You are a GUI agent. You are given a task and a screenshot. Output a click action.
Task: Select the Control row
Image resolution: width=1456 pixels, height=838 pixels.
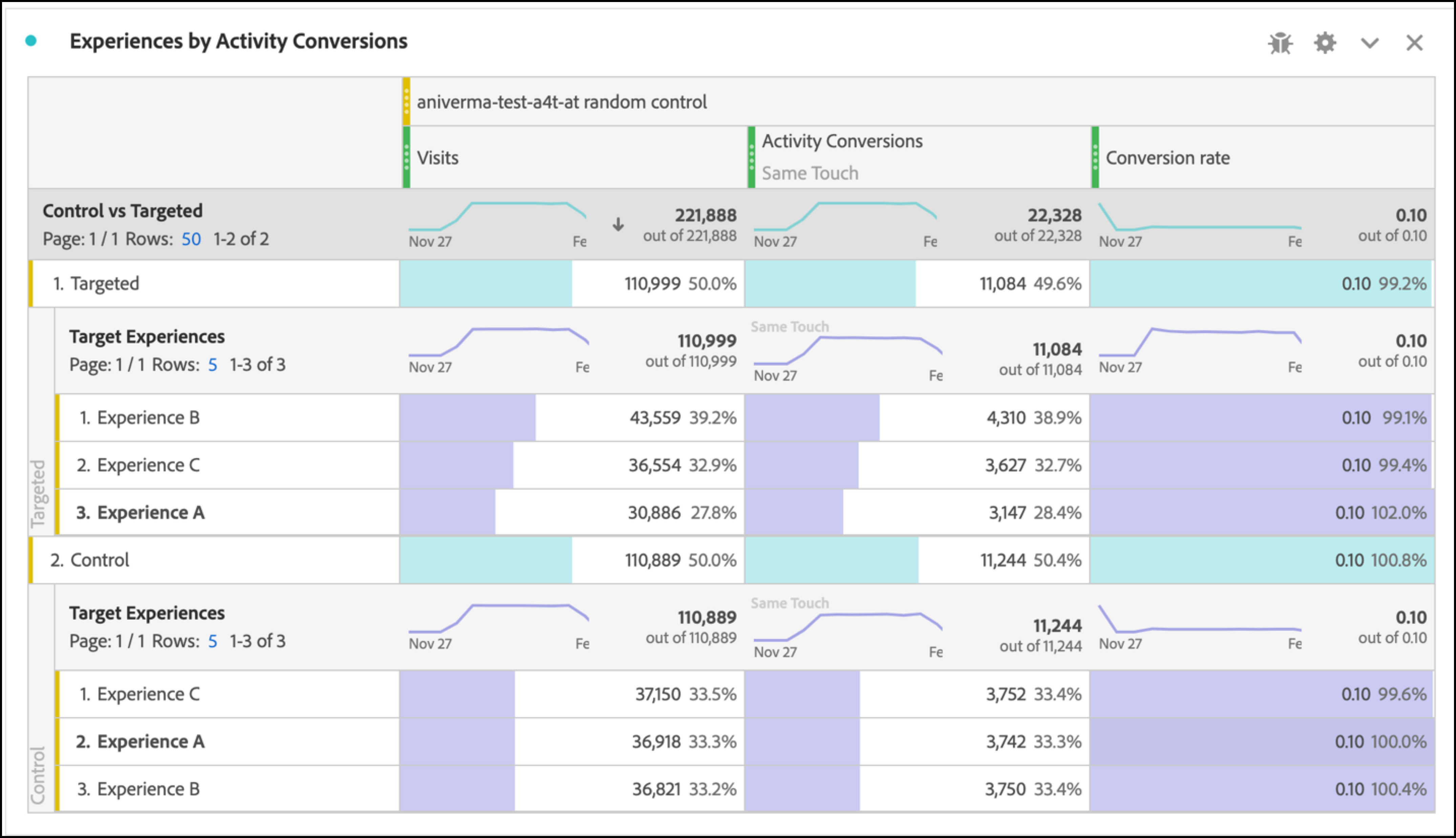100,559
